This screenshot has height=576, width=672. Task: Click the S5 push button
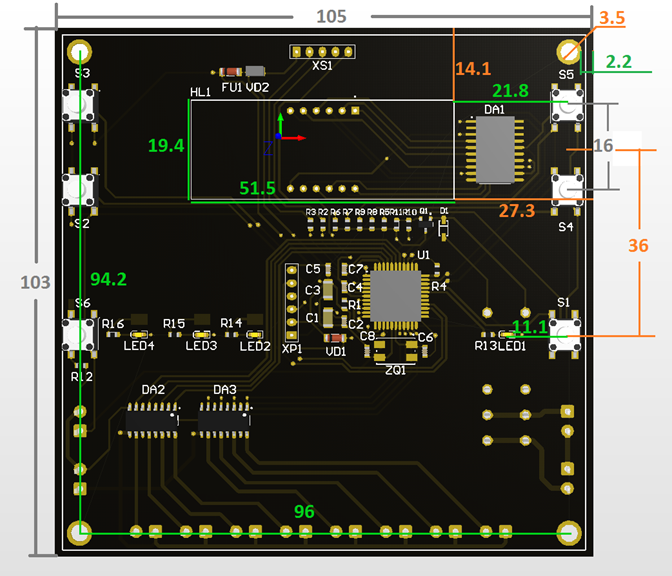coord(567,106)
